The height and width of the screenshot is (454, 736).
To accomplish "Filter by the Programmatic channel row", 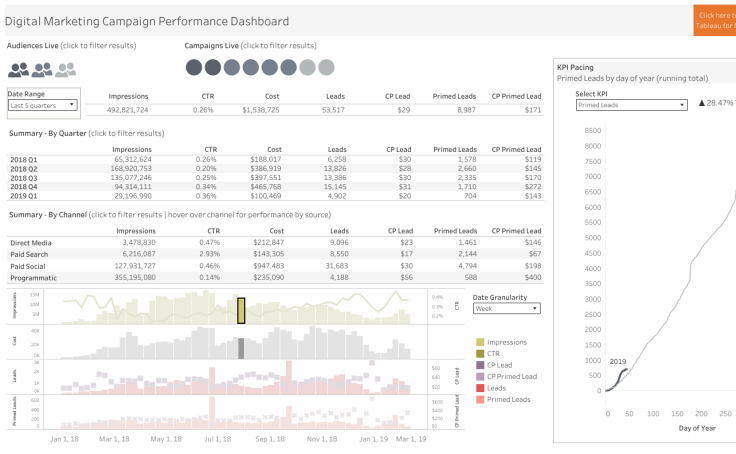I will pyautogui.click(x=35, y=276).
